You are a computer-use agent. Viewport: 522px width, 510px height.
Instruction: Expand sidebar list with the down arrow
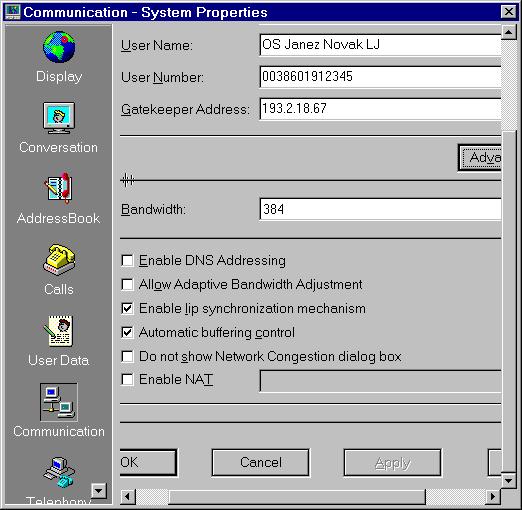point(99,491)
